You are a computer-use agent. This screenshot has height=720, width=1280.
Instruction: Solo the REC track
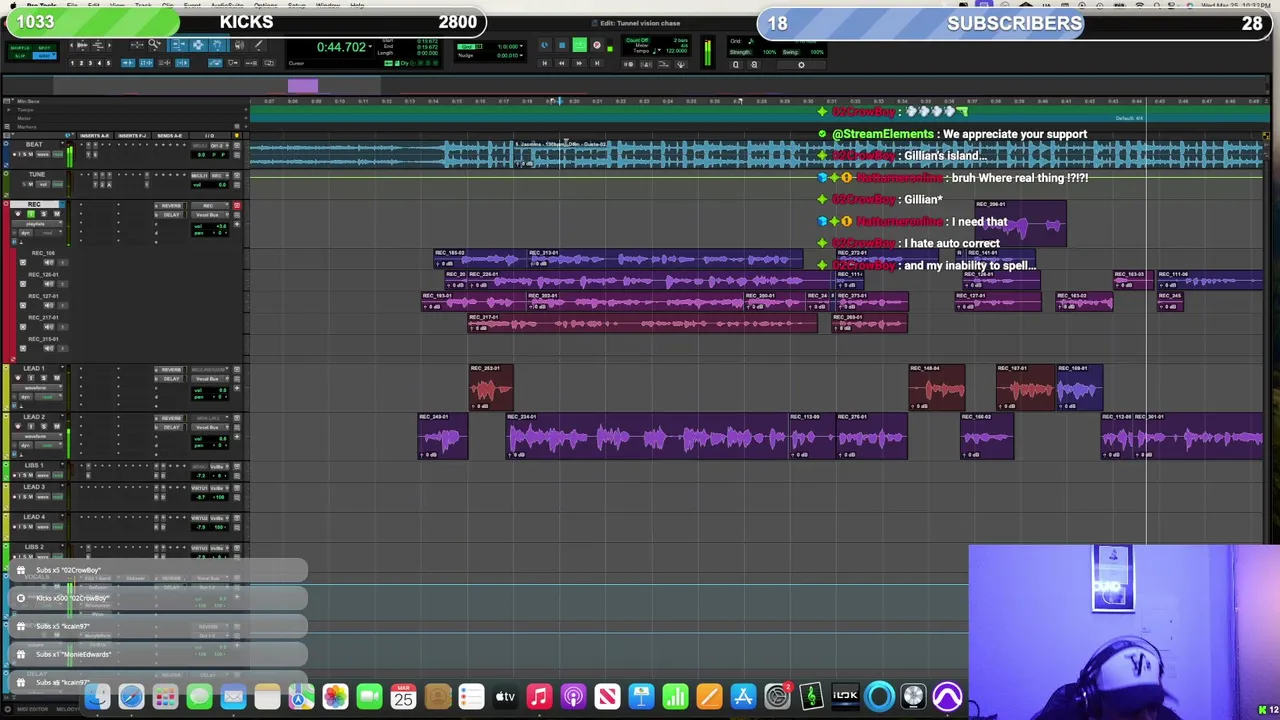point(44,214)
